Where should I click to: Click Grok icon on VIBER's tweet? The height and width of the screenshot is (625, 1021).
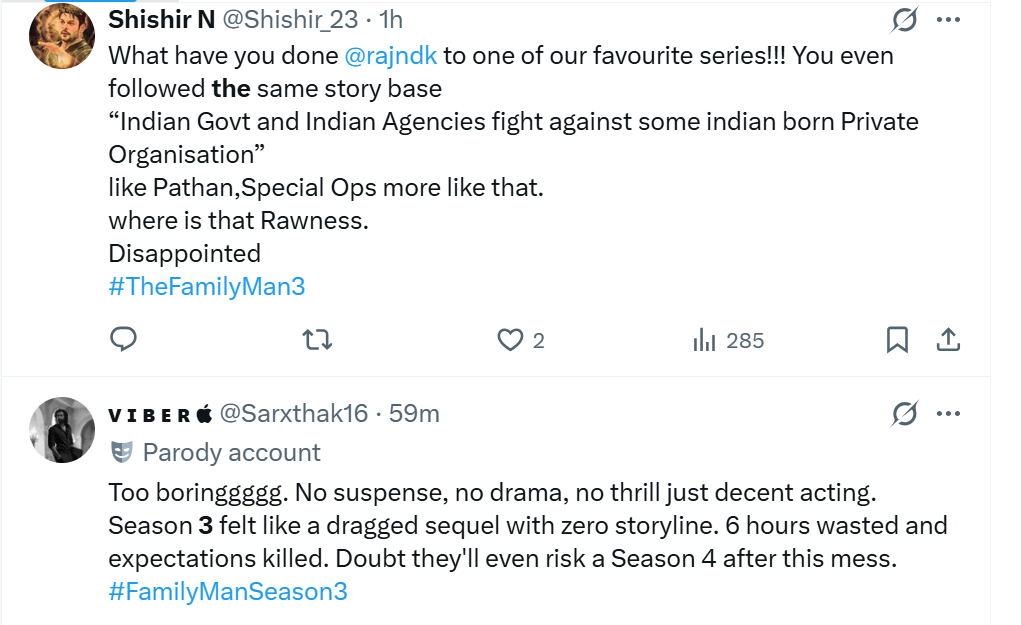point(904,413)
